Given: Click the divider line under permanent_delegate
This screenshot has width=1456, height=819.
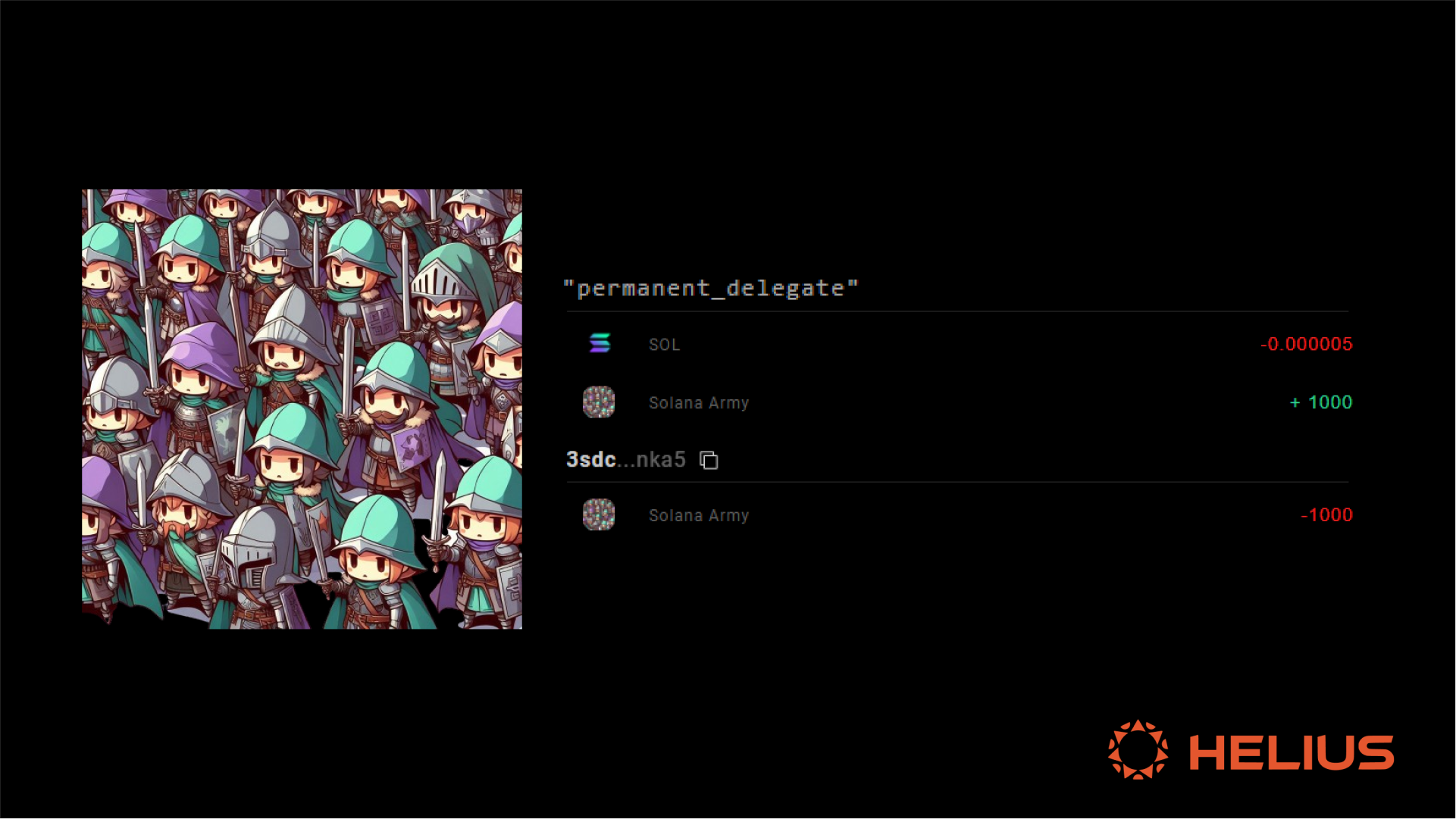Looking at the screenshot, I should [x=957, y=311].
